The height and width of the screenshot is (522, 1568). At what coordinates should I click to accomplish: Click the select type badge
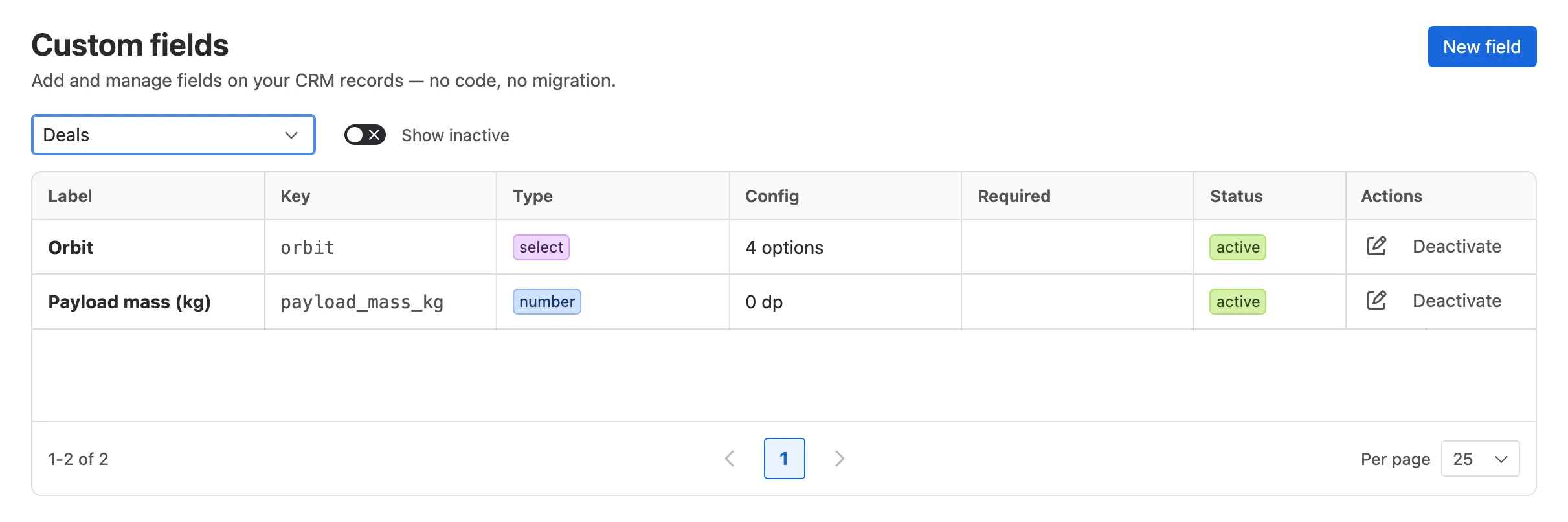[x=541, y=247]
